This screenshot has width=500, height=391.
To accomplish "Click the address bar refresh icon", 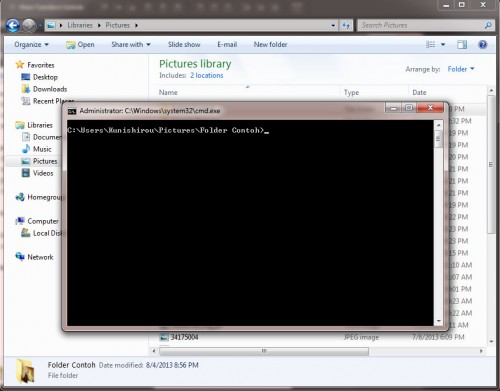I will [x=346, y=25].
